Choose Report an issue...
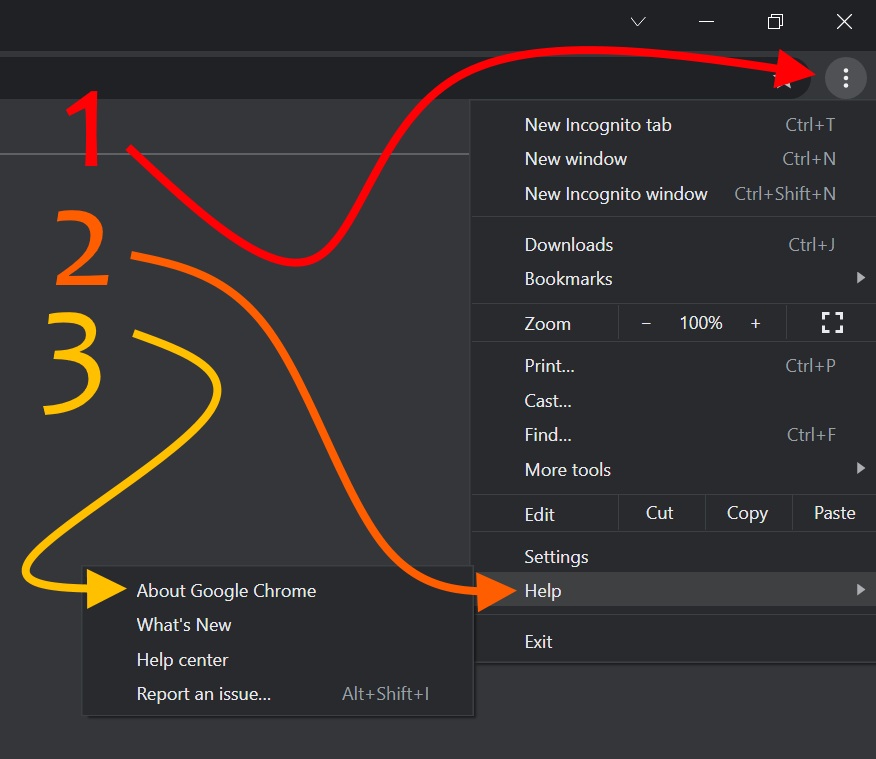876x759 pixels. click(278, 694)
